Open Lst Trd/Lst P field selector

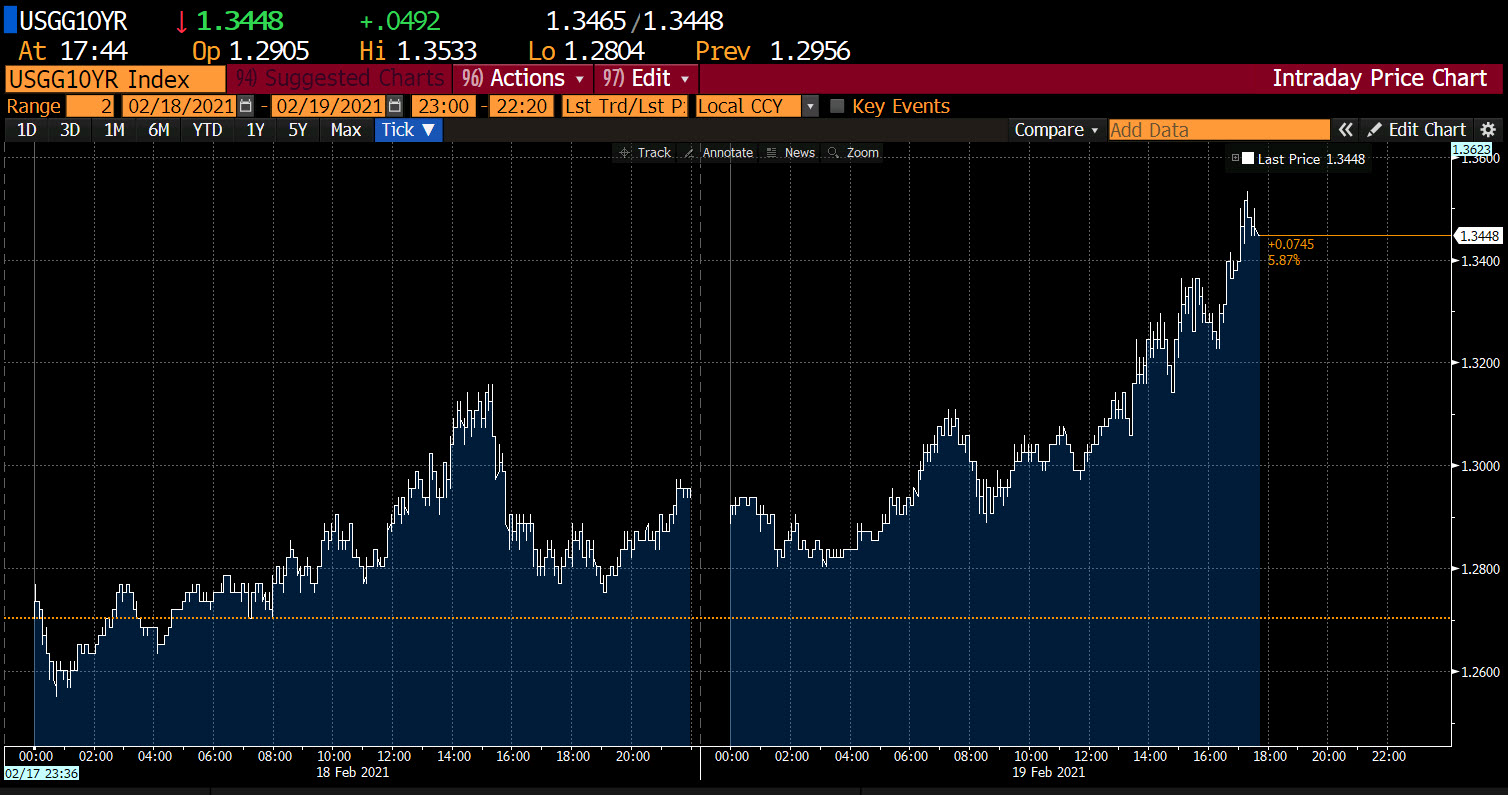pyautogui.click(x=625, y=106)
